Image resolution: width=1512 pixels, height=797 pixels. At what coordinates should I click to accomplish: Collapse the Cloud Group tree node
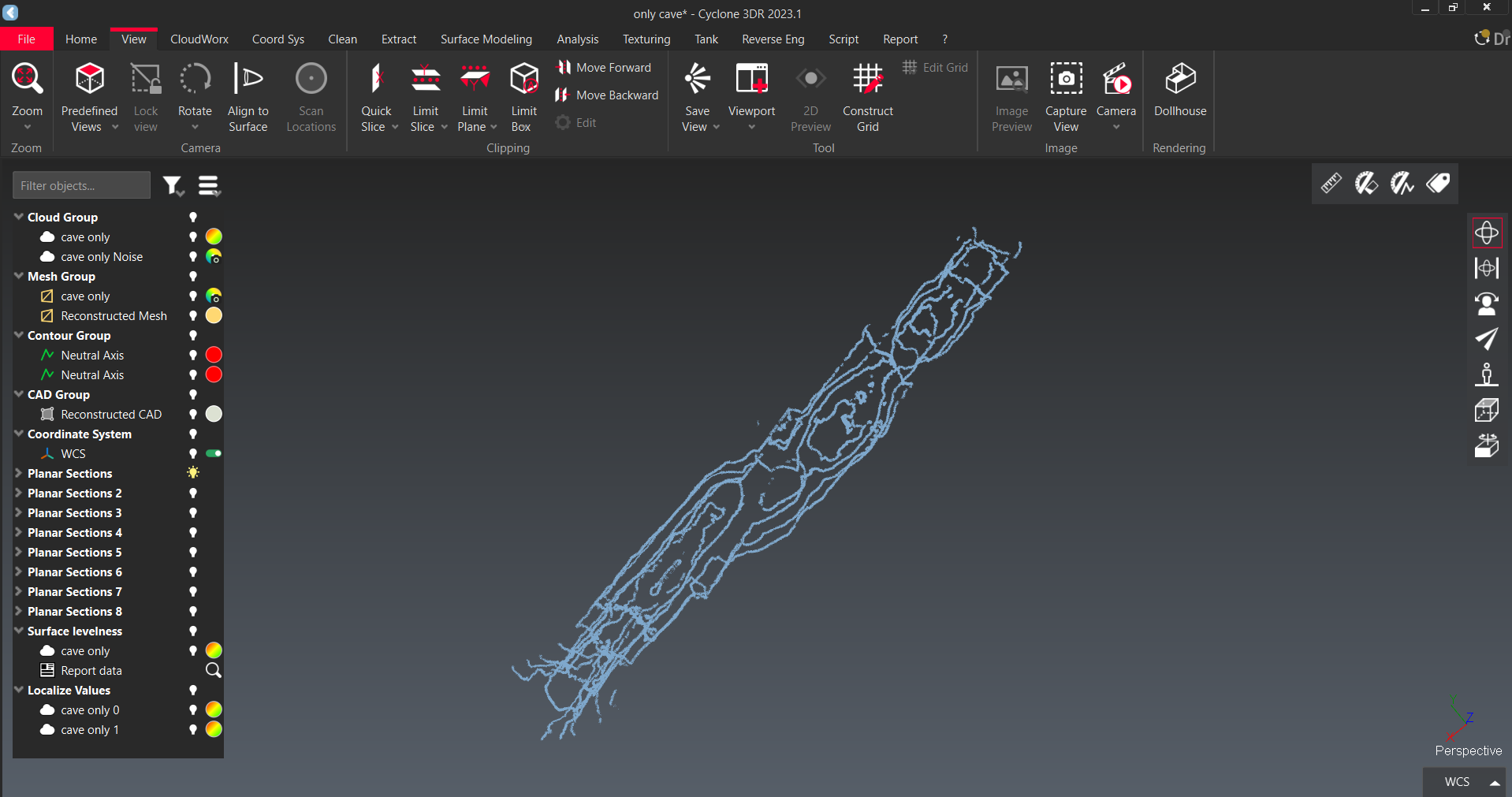(x=18, y=217)
